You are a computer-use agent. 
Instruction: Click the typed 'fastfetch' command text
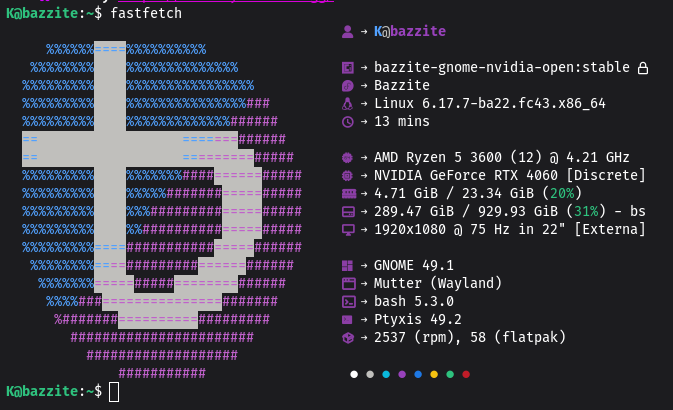[x=146, y=13]
